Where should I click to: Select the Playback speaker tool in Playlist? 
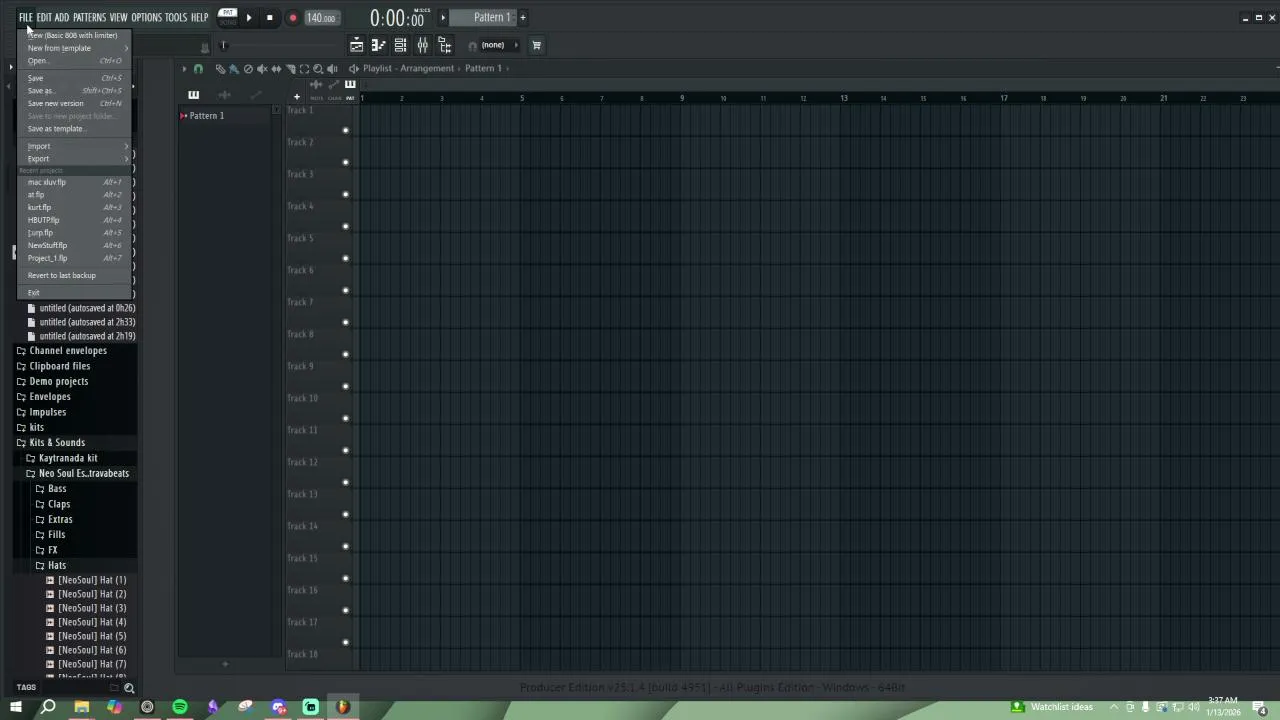(x=332, y=69)
